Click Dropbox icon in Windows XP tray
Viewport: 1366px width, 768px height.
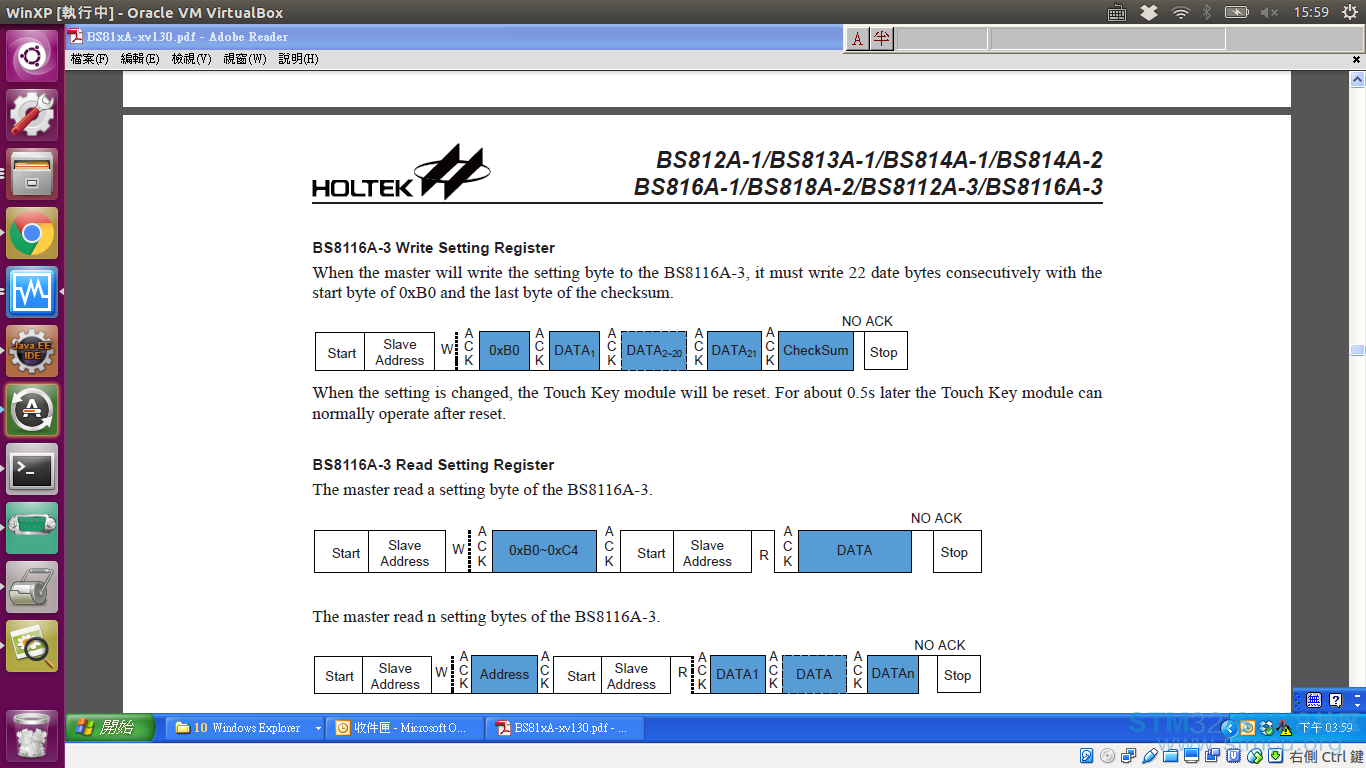click(x=1267, y=728)
